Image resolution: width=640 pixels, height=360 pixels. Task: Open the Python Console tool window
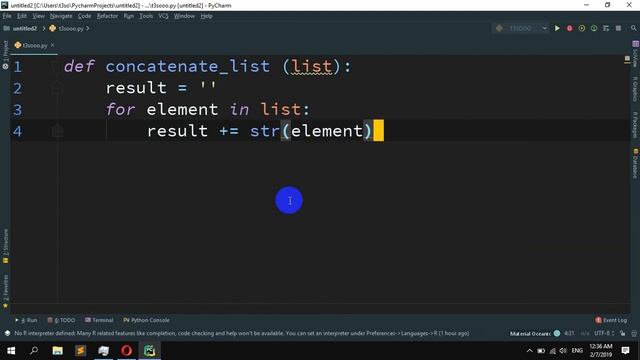tap(146, 320)
